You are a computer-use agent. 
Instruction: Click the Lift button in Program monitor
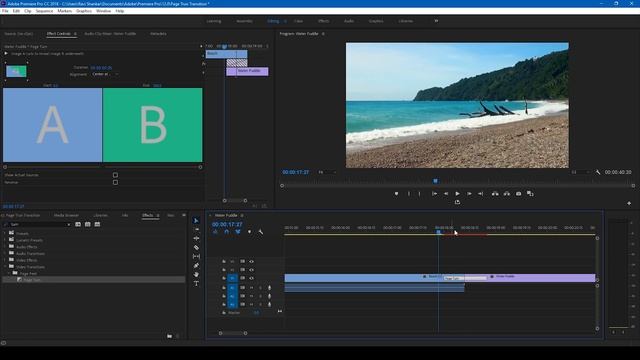click(495, 194)
